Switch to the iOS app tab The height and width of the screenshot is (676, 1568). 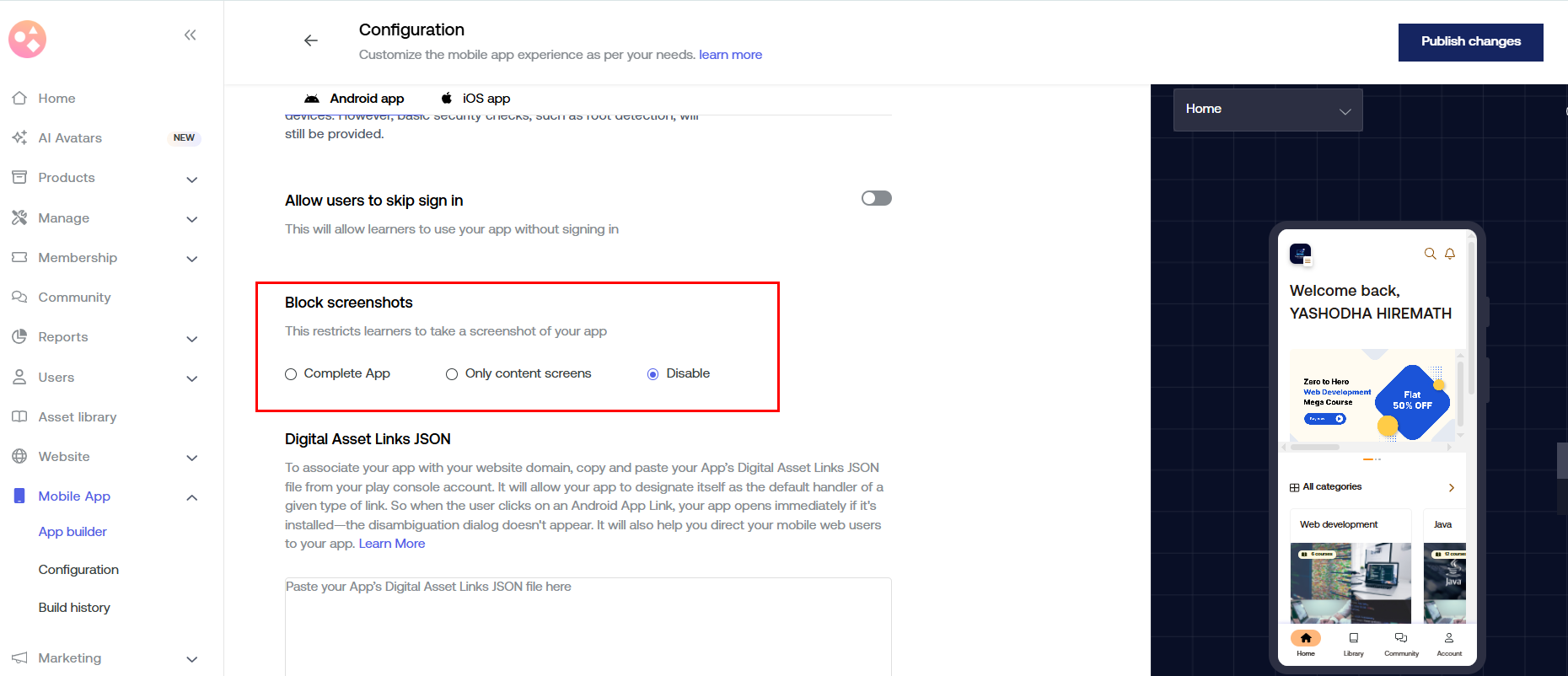476,99
